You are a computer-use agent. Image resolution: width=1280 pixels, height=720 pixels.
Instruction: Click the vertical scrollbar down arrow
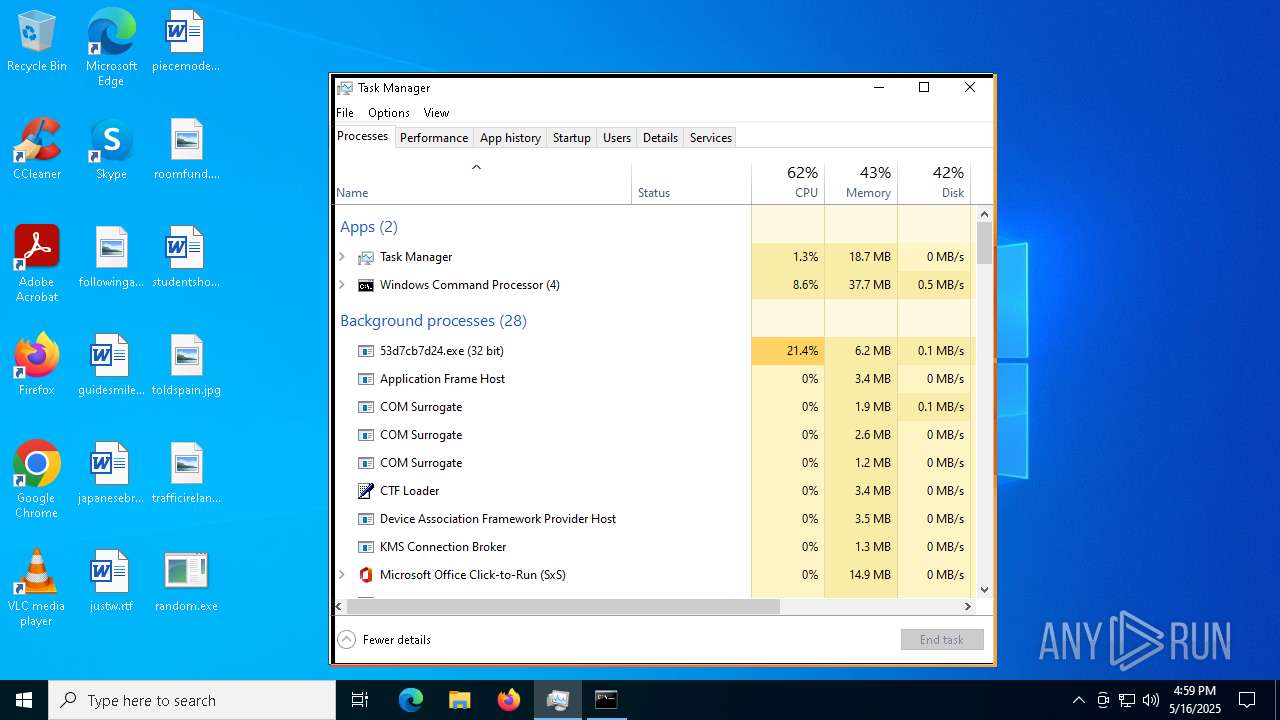coord(984,590)
